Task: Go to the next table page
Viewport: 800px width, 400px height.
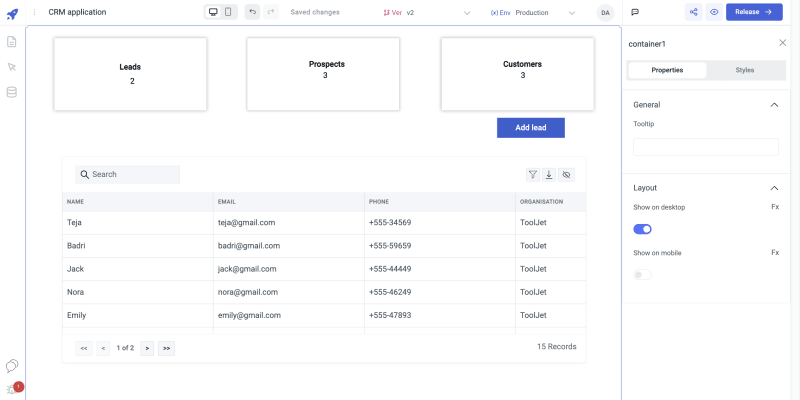Action: [147, 348]
